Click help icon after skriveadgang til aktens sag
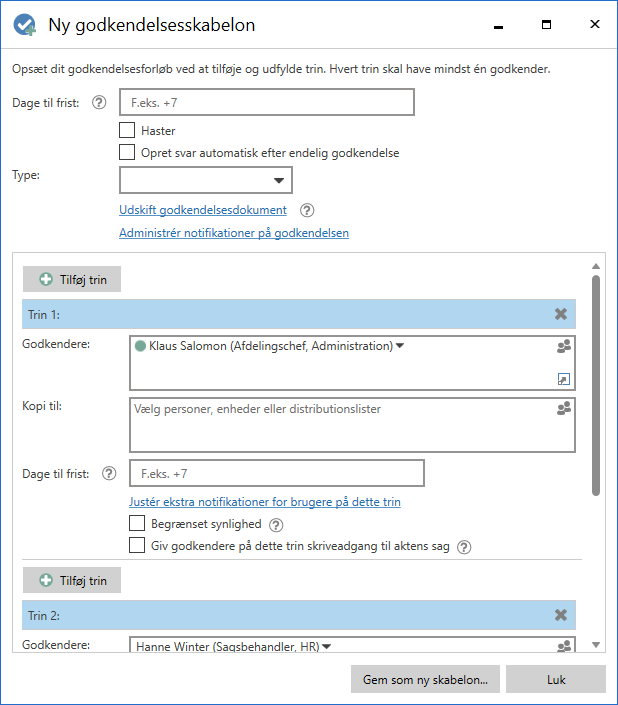 pyautogui.click(x=464, y=547)
